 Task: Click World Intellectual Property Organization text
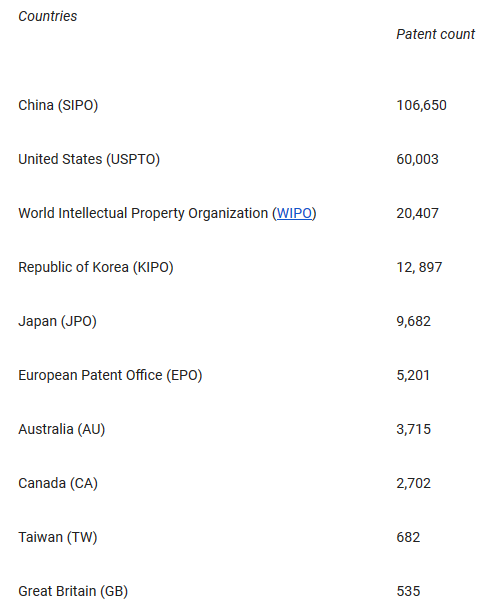(x=143, y=213)
